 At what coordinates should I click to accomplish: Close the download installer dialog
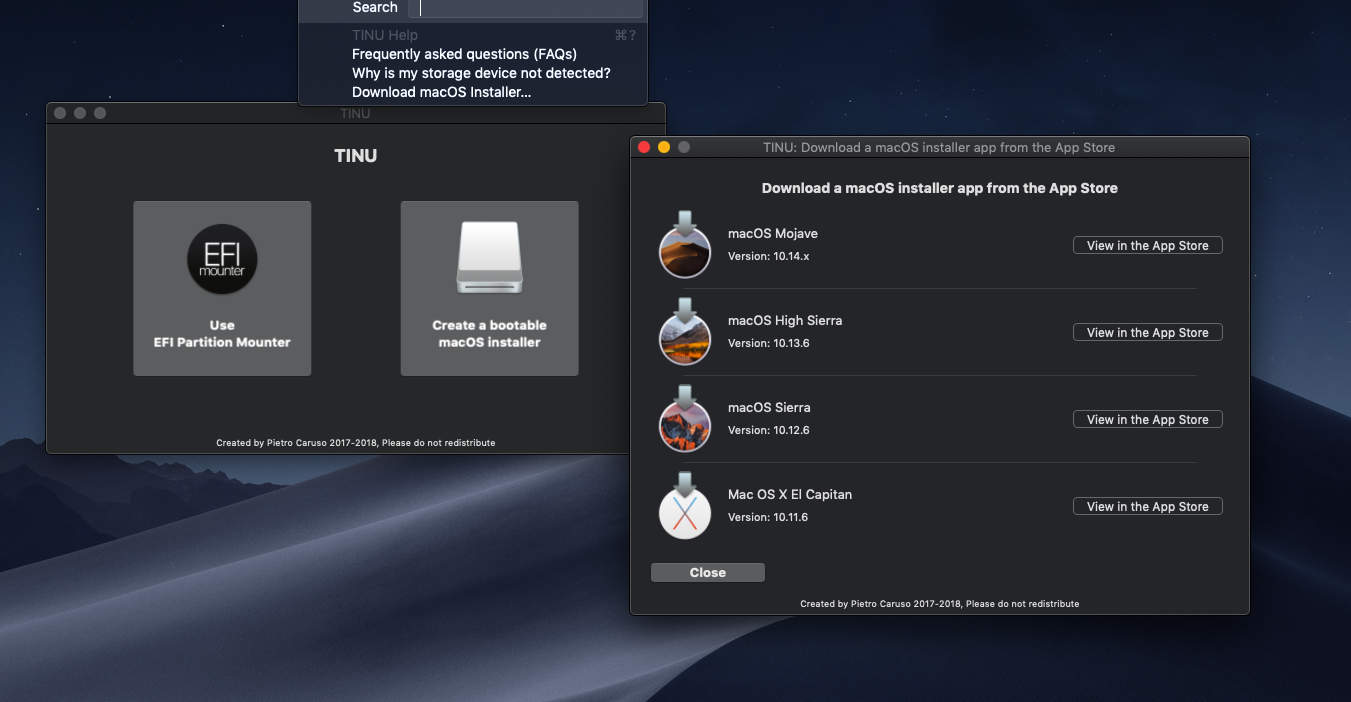pos(707,573)
